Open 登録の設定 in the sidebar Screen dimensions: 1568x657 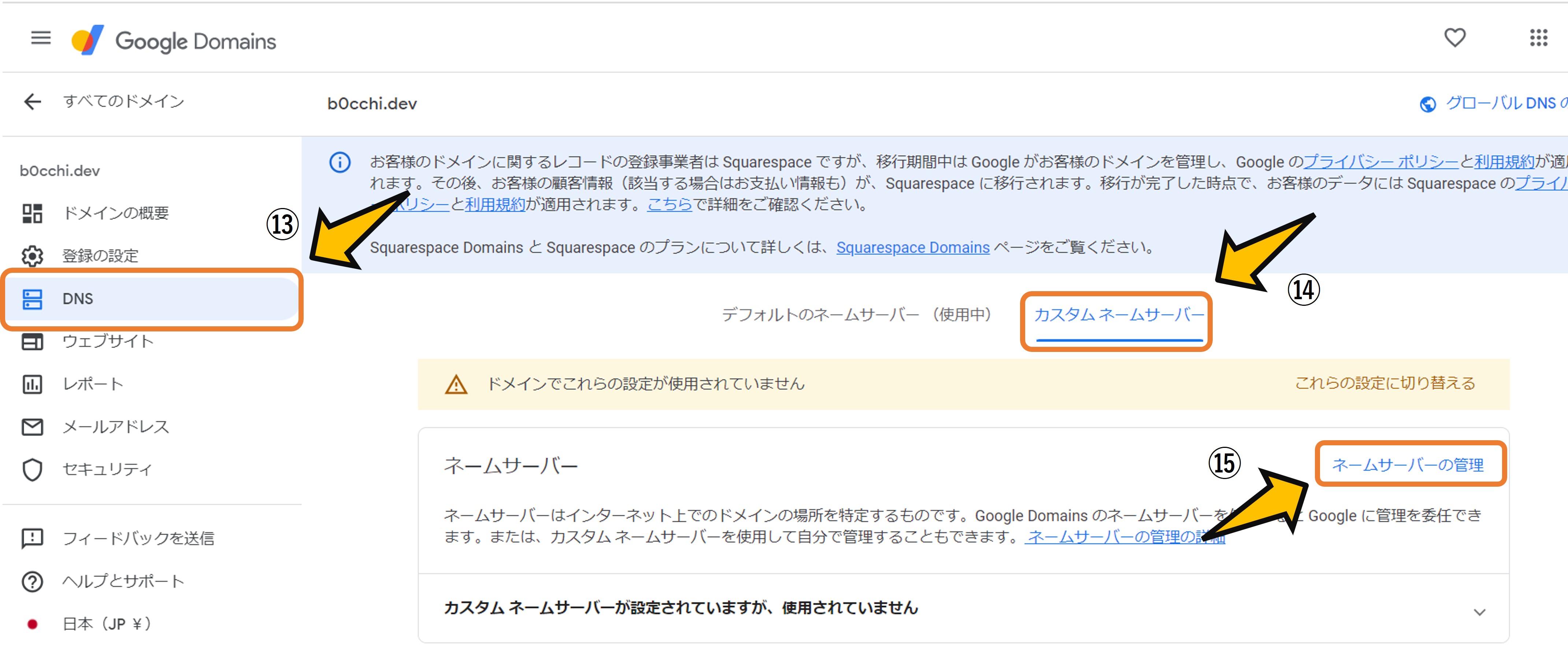pyautogui.click(x=100, y=256)
